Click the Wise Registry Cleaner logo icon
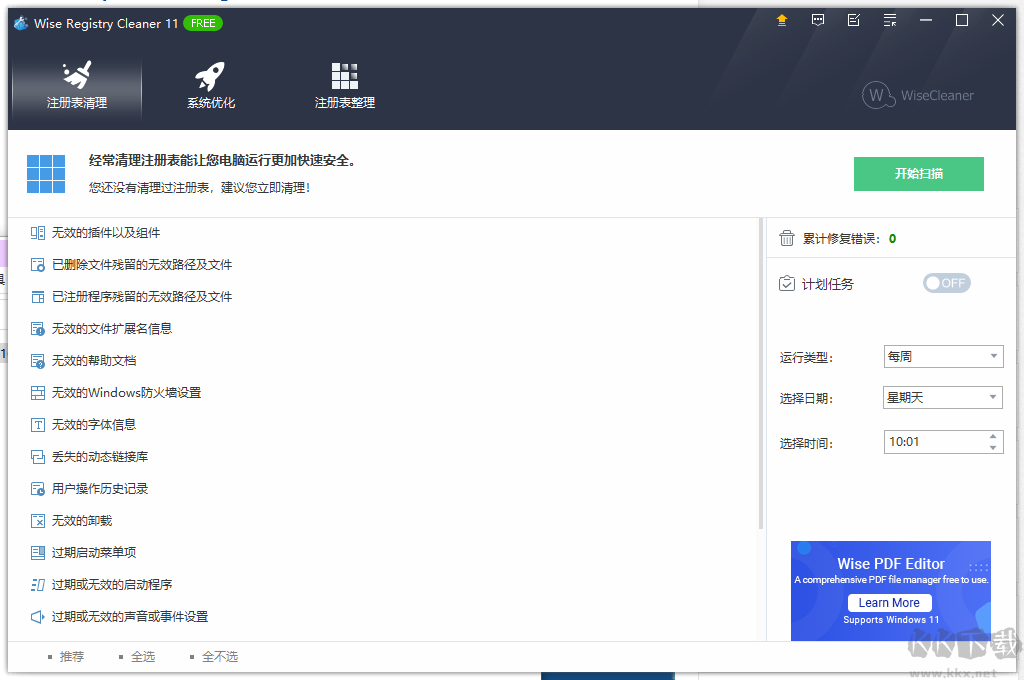This screenshot has height=680, width=1024. coord(20,22)
